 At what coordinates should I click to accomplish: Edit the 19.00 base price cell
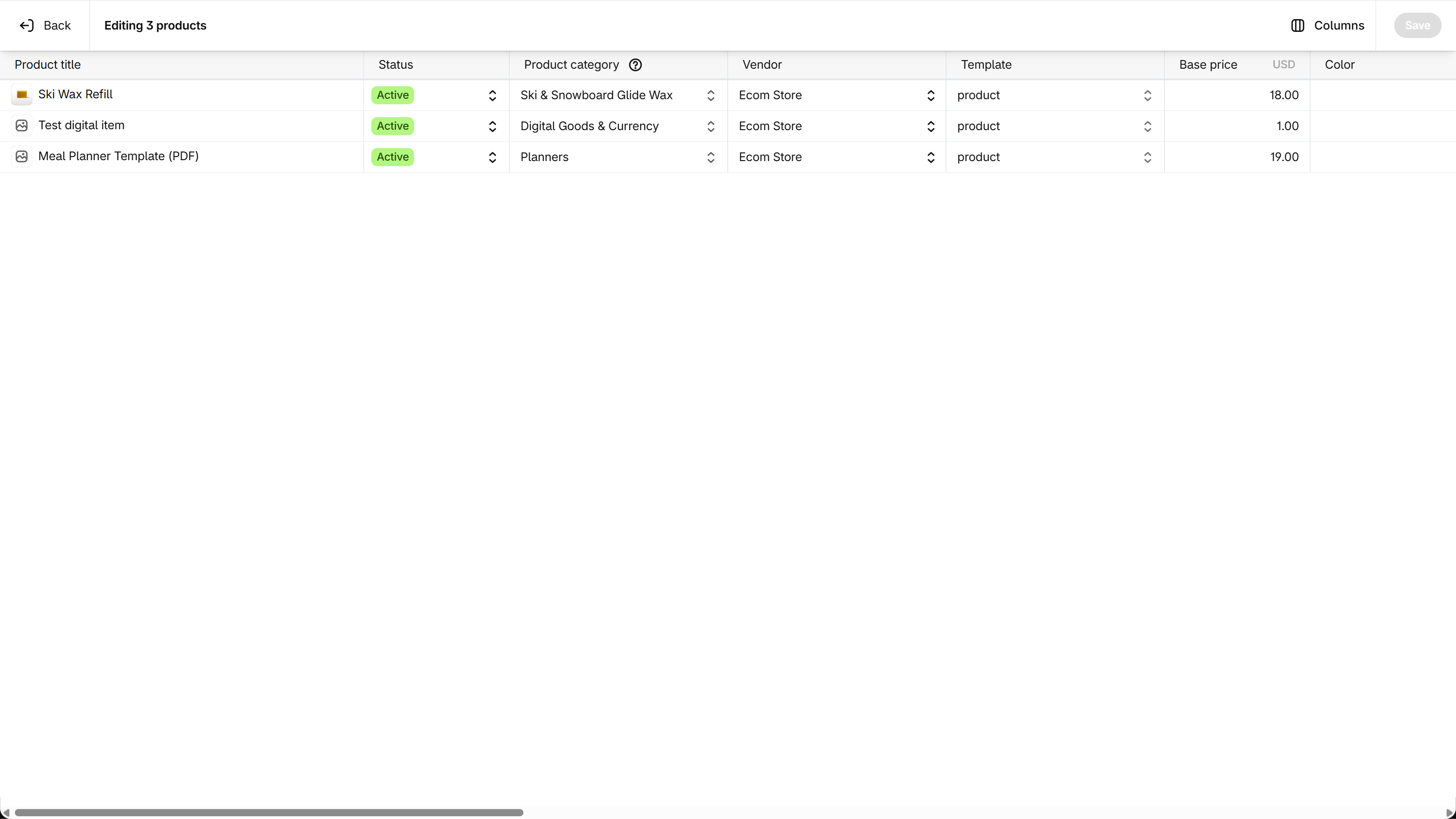coord(1237,157)
